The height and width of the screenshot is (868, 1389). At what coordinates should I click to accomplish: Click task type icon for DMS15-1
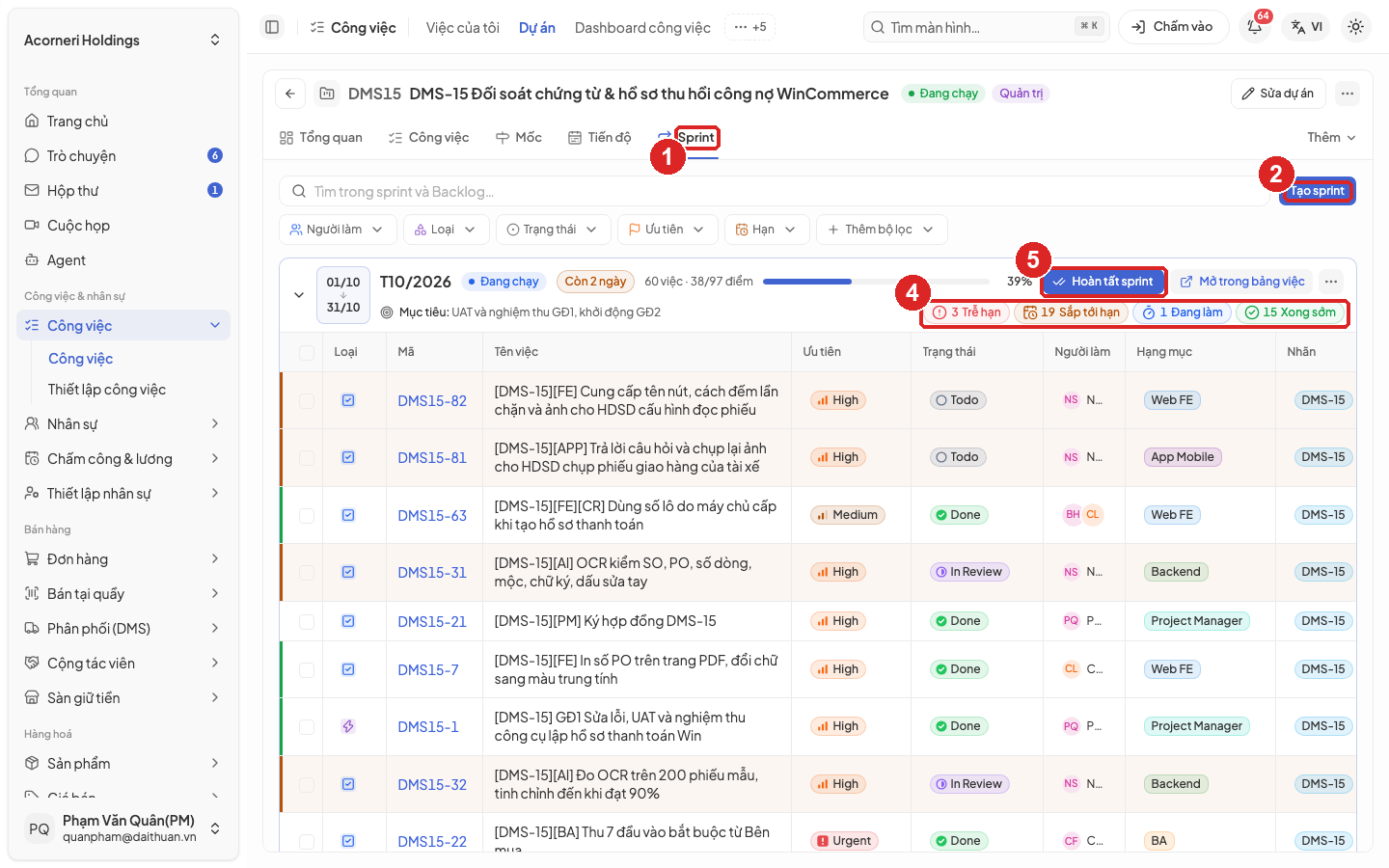(348, 726)
